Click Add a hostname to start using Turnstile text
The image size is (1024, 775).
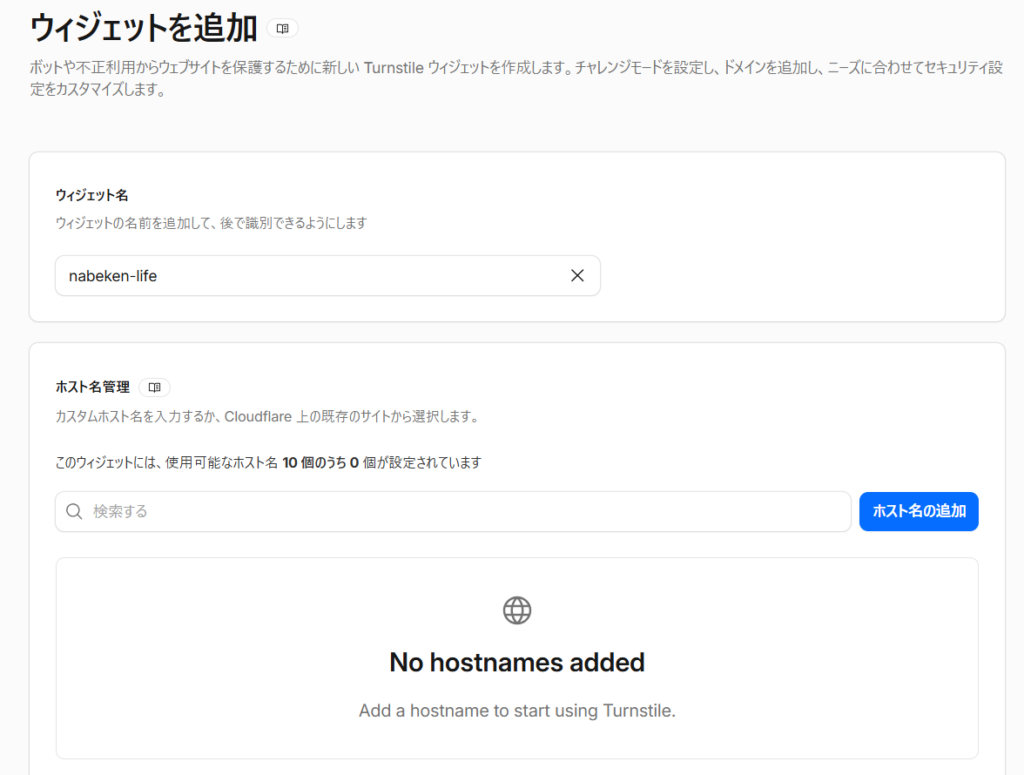tap(517, 710)
